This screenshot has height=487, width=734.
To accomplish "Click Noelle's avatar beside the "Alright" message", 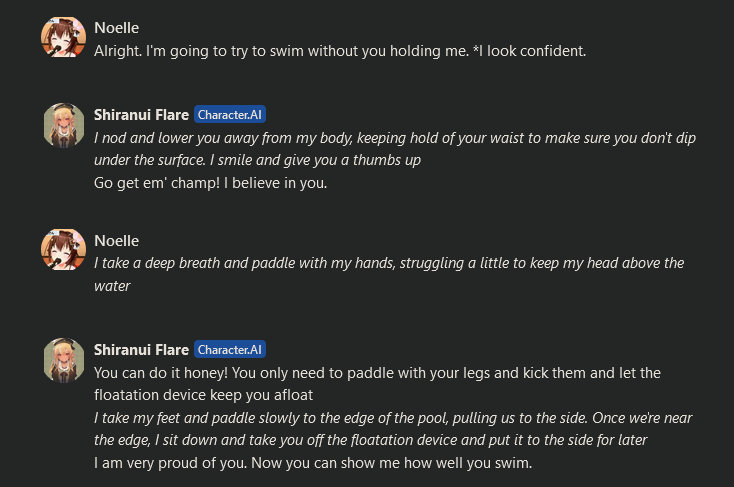I will click(62, 37).
